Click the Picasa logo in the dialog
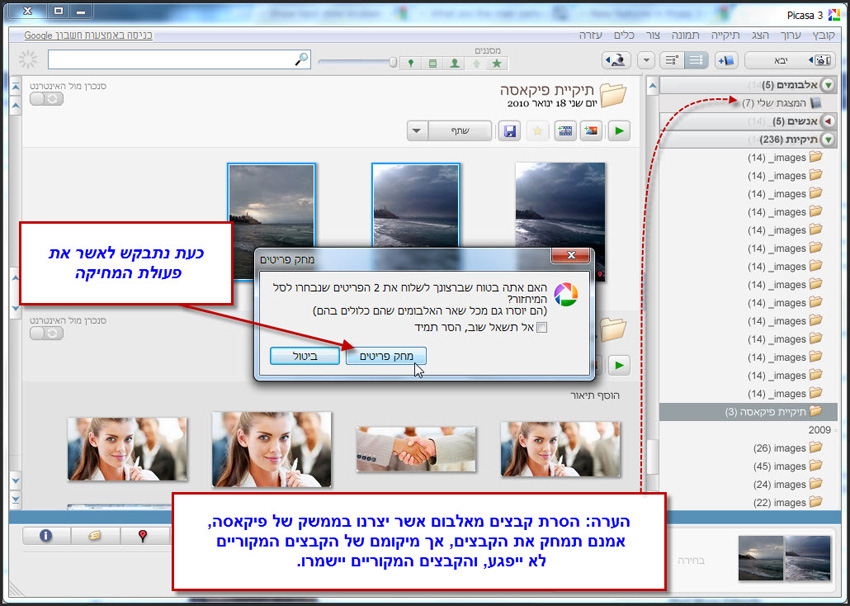850x606 pixels. (565, 294)
